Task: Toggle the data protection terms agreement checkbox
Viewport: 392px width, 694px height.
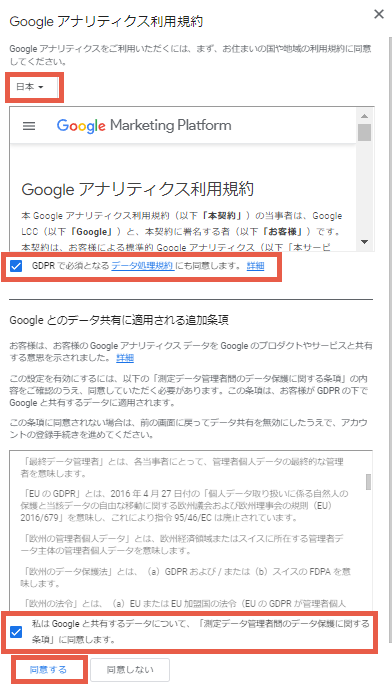Action: 16,632
